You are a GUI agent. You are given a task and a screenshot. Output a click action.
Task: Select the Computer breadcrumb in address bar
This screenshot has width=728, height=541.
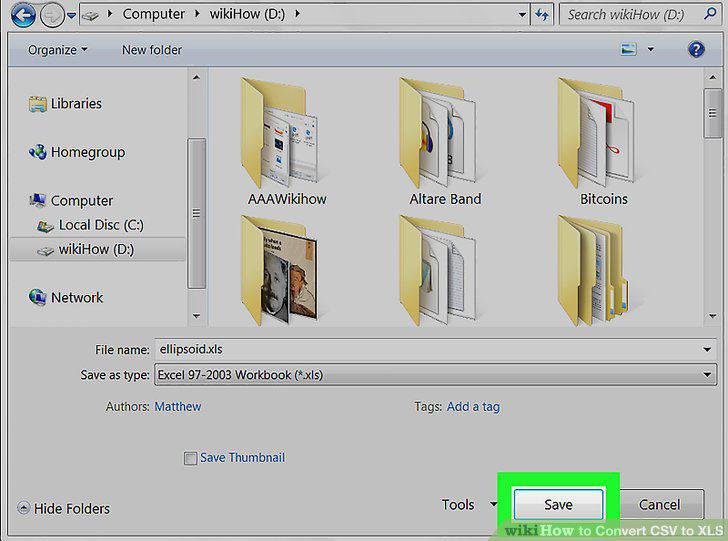(x=154, y=14)
